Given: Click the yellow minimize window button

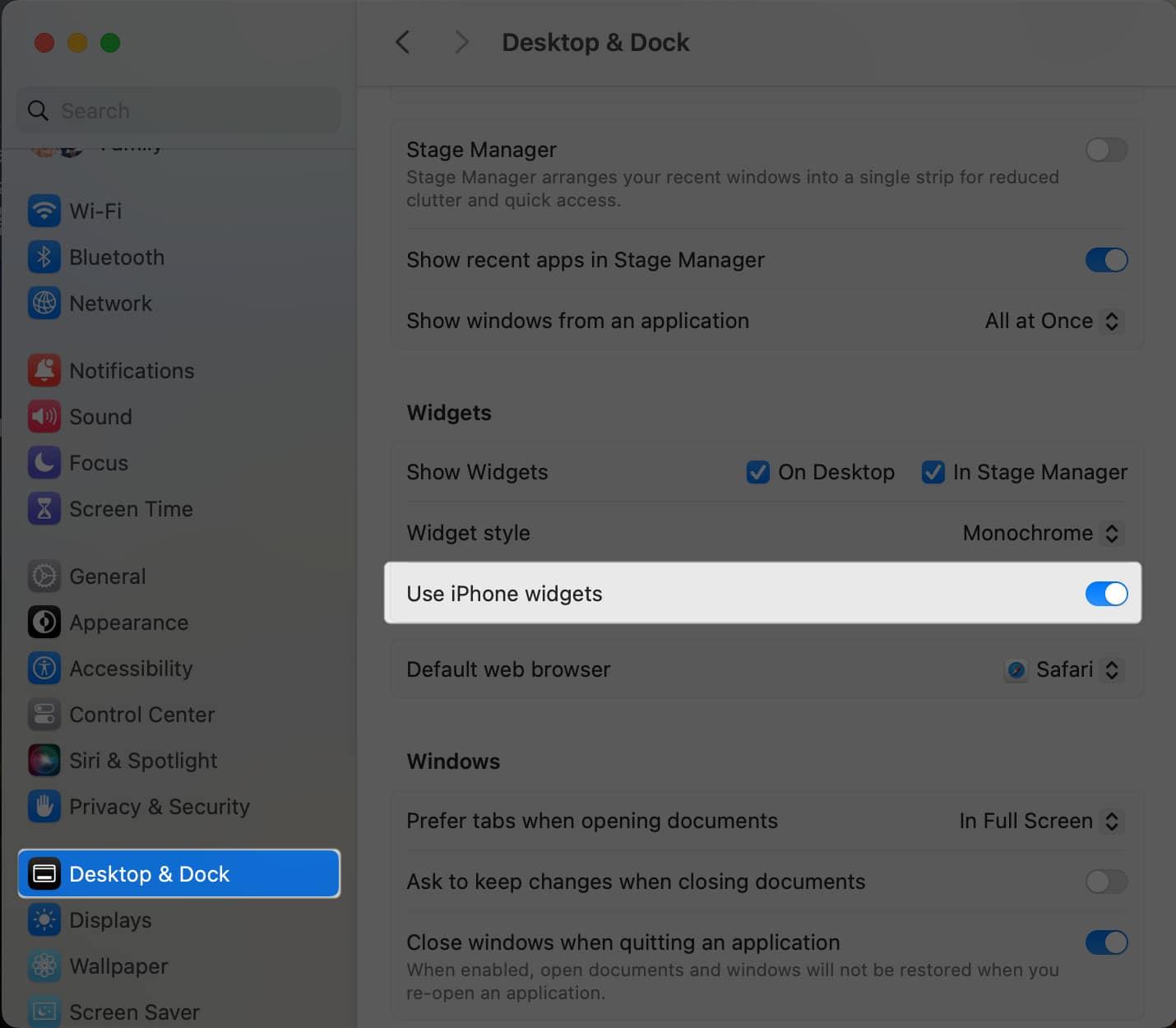Looking at the screenshot, I should (77, 43).
